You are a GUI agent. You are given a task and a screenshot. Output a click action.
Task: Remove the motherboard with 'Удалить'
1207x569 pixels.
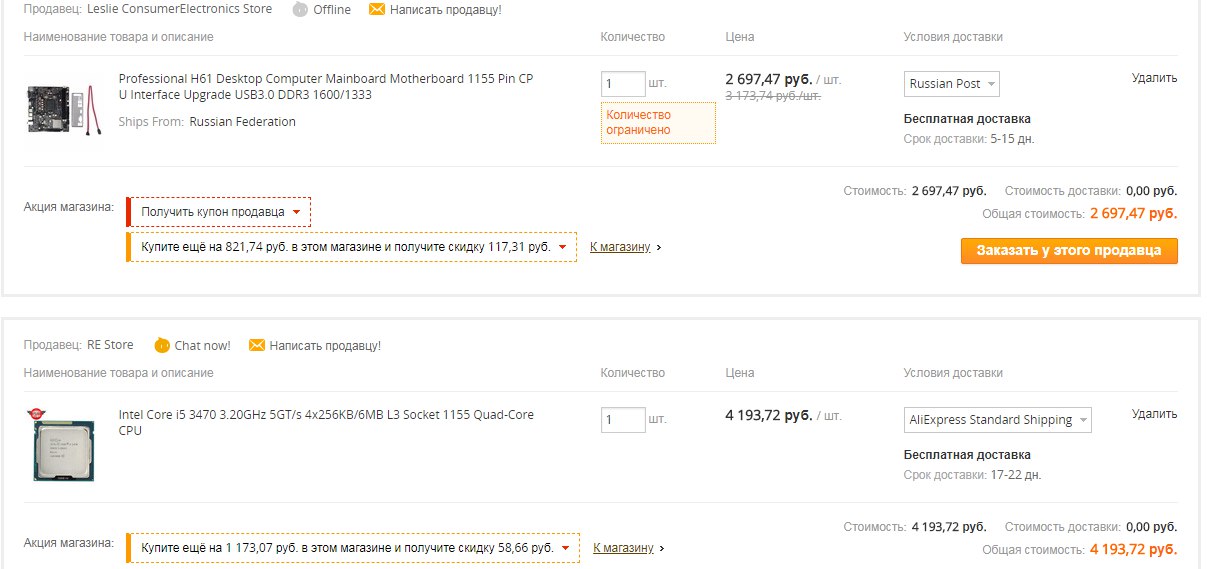pos(1154,78)
